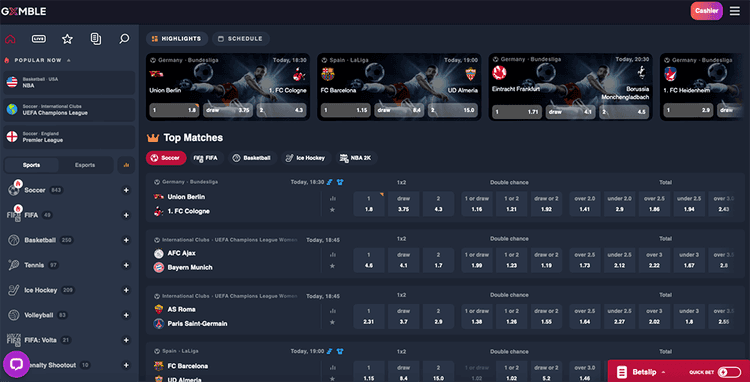The width and height of the screenshot is (750, 382).
Task: Open favorites star icon in sidebar
Action: click(67, 39)
